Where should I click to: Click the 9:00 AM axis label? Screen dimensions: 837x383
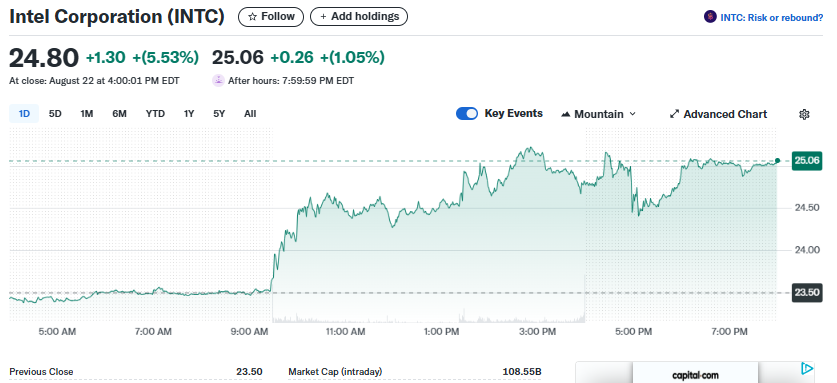249,332
